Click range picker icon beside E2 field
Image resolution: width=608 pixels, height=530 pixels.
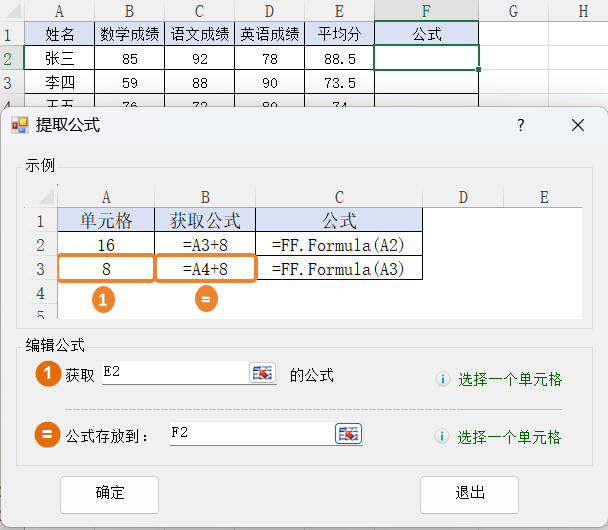click(262, 373)
